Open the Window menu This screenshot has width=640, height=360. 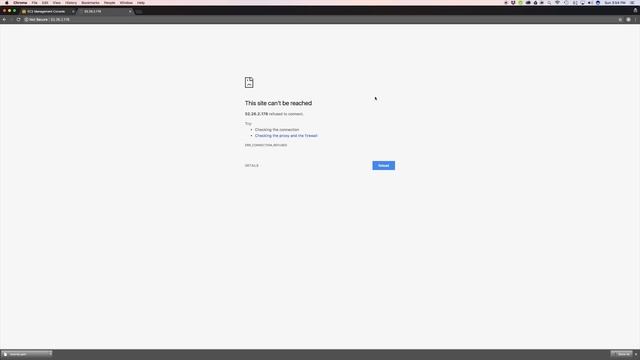tap(126, 3)
